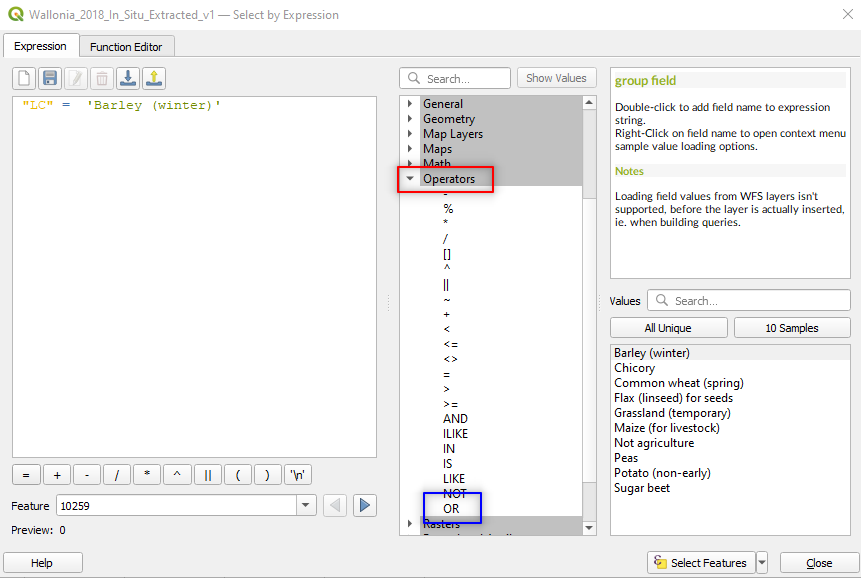The width and height of the screenshot is (861, 578).
Task: Select the Chicory value
Action: coord(634,368)
